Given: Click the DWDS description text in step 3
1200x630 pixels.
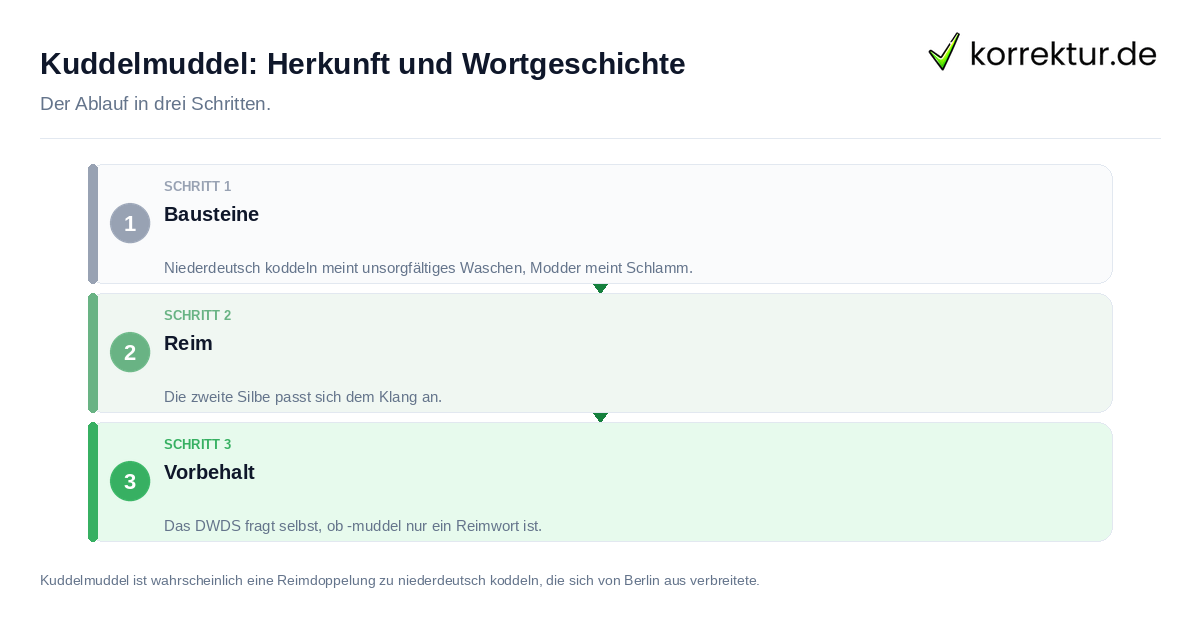Looking at the screenshot, I should 353,526.
